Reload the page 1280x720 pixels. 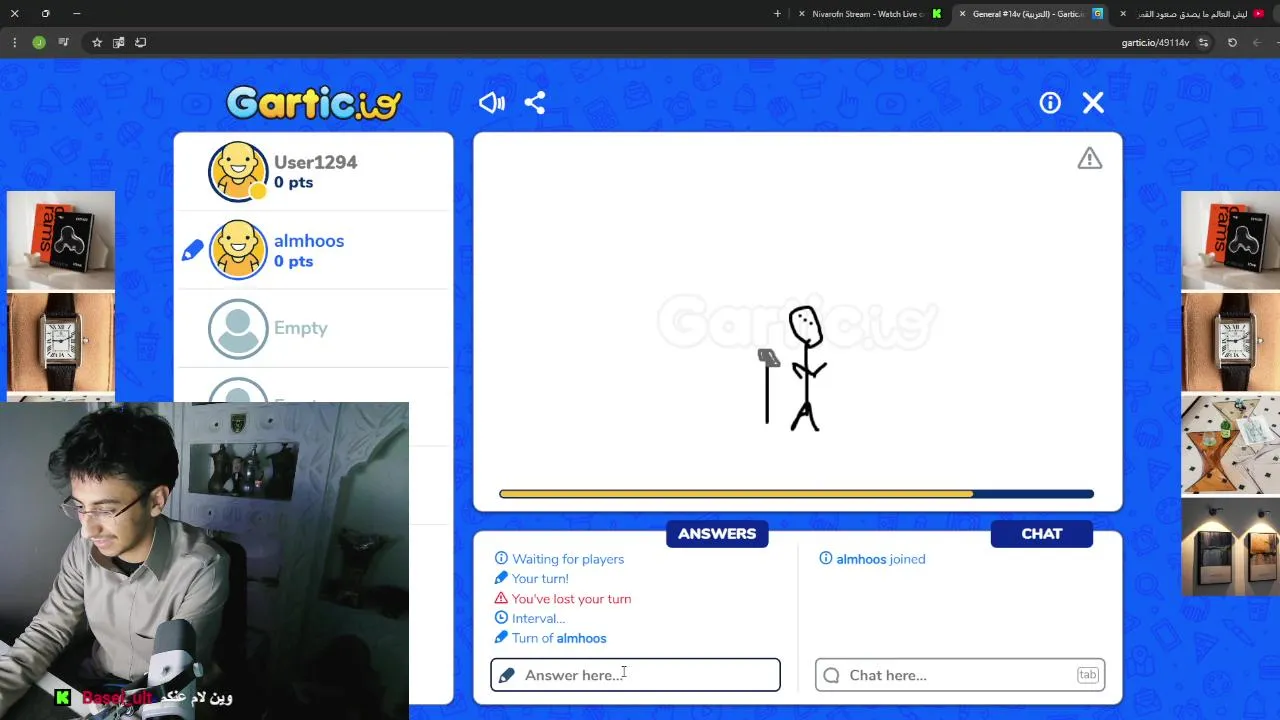(1232, 43)
